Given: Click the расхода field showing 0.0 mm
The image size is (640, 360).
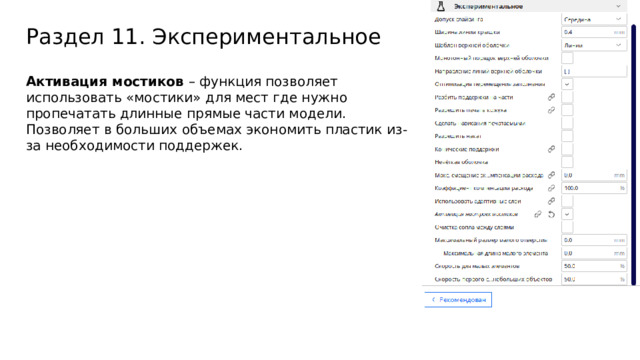Looking at the screenshot, I should pos(593,175).
